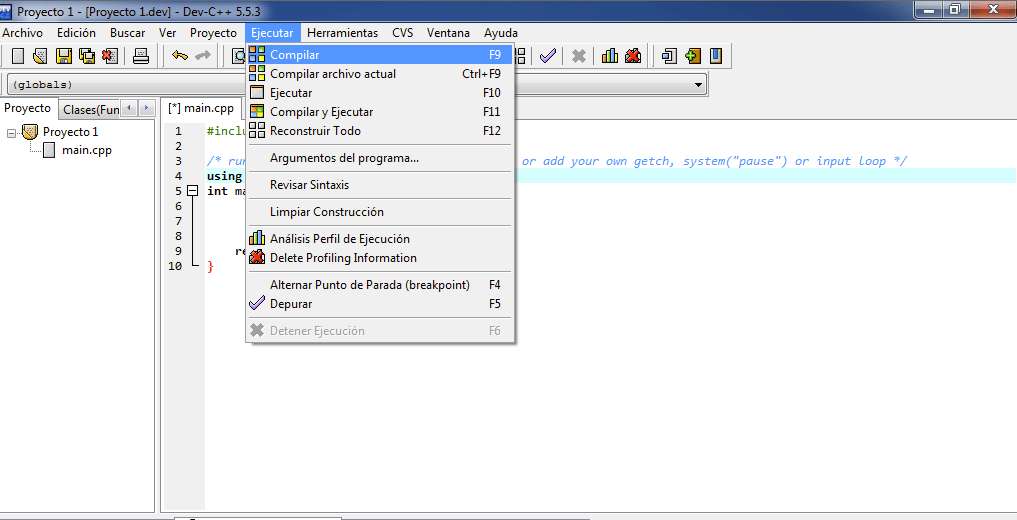Click the Open file toolbar icon

point(40,56)
